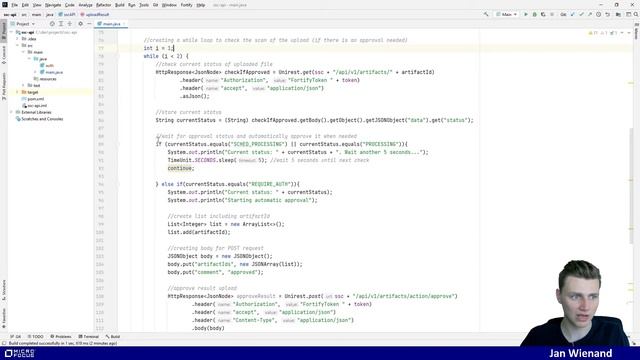
Task: Open Main run configuration dropdown
Action: (507, 14)
